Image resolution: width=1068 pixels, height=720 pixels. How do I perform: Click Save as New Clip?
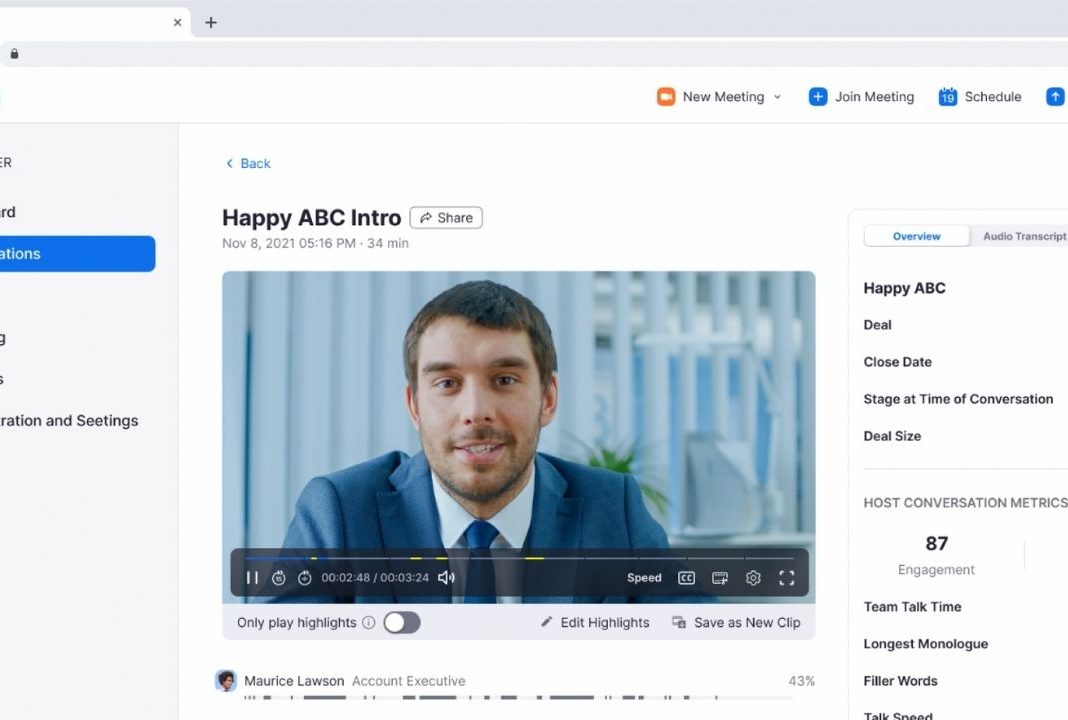point(736,623)
